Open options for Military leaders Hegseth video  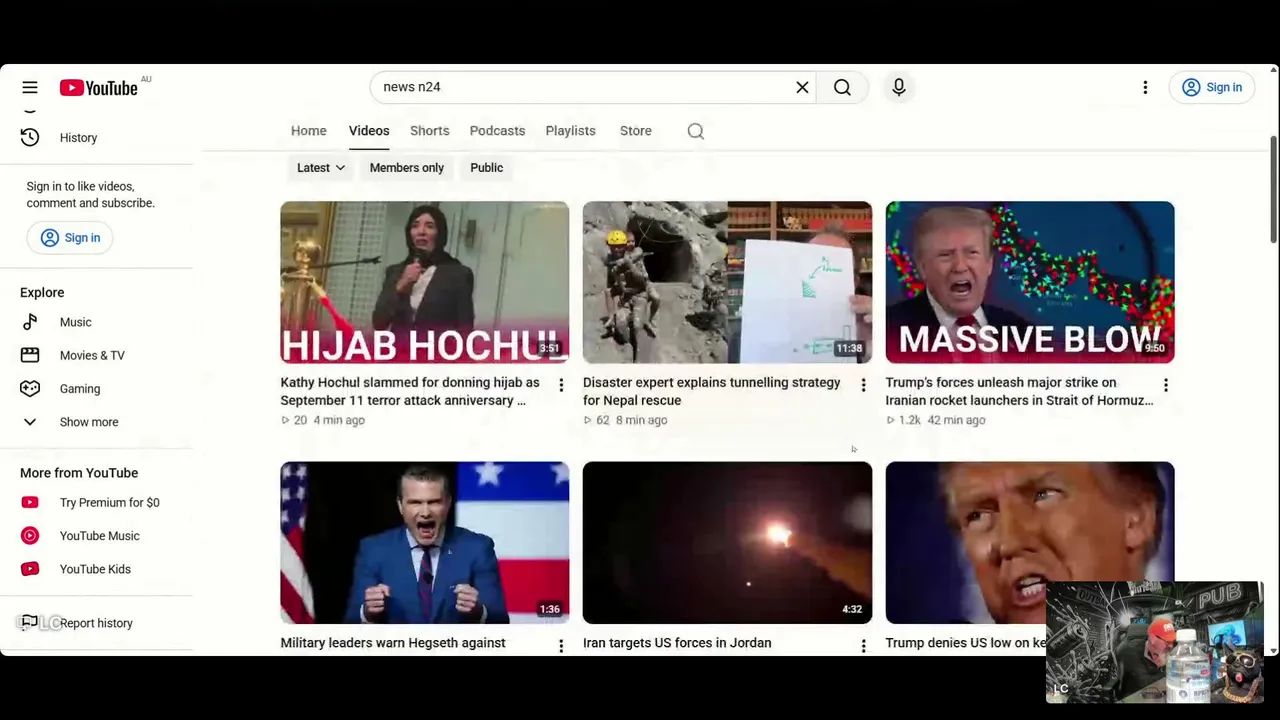pyautogui.click(x=561, y=646)
